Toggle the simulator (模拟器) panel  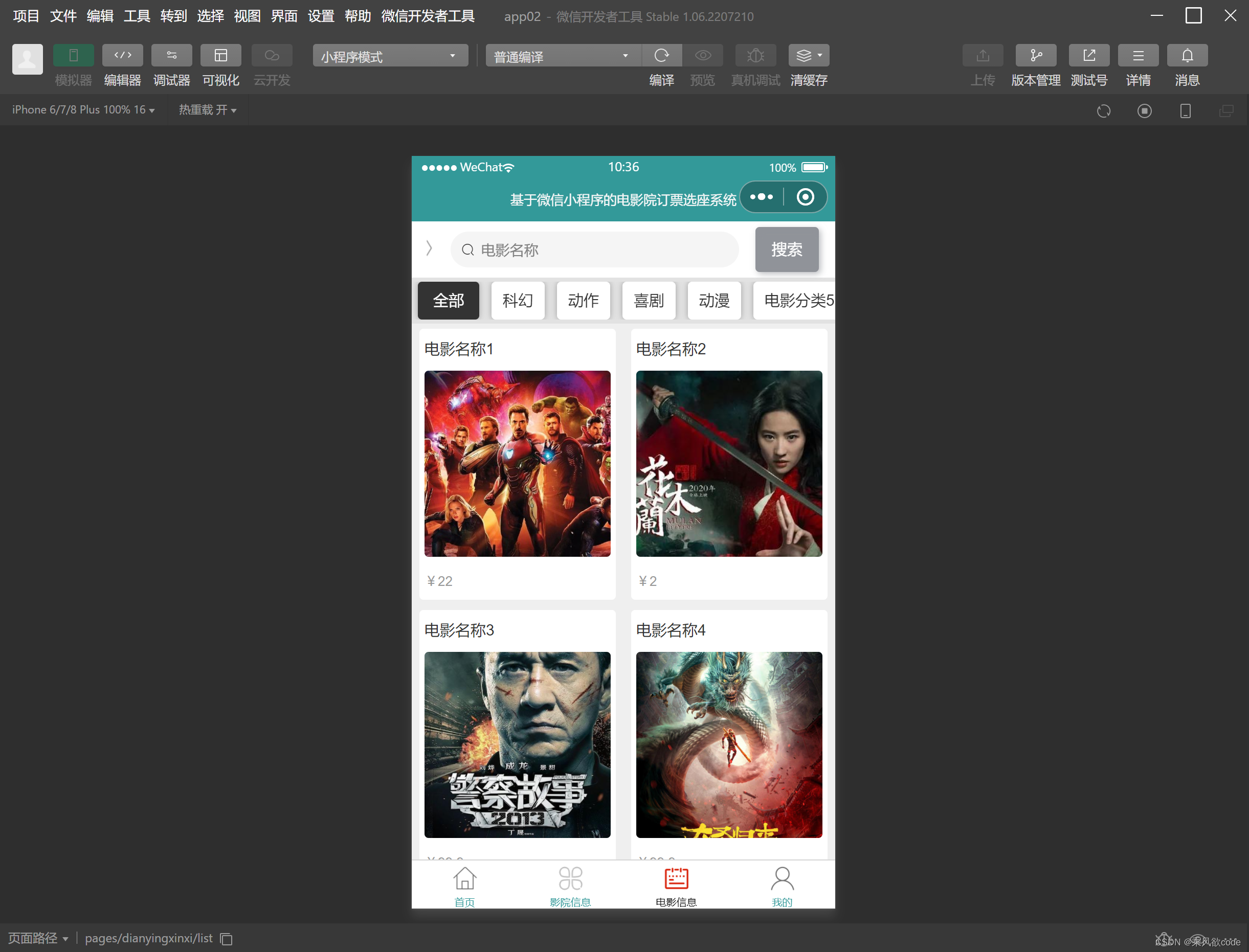click(73, 56)
